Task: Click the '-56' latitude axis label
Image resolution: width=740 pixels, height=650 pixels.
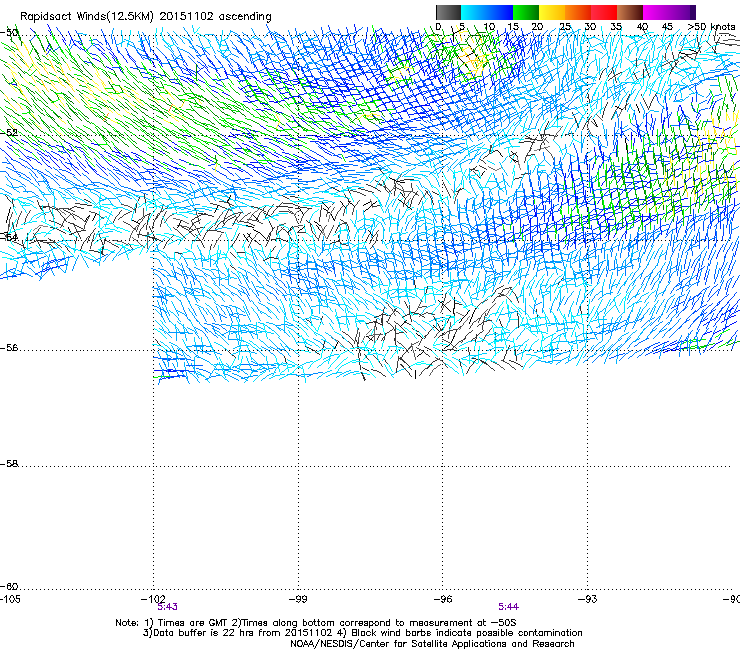Action: (9, 348)
